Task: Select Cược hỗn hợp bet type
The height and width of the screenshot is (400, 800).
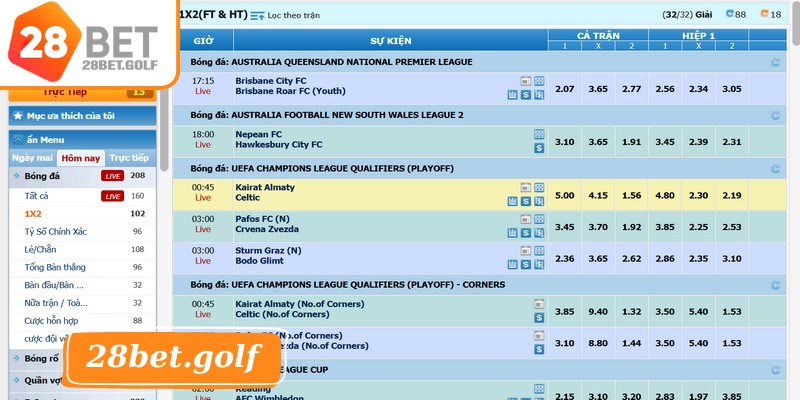Action: [x=83, y=321]
